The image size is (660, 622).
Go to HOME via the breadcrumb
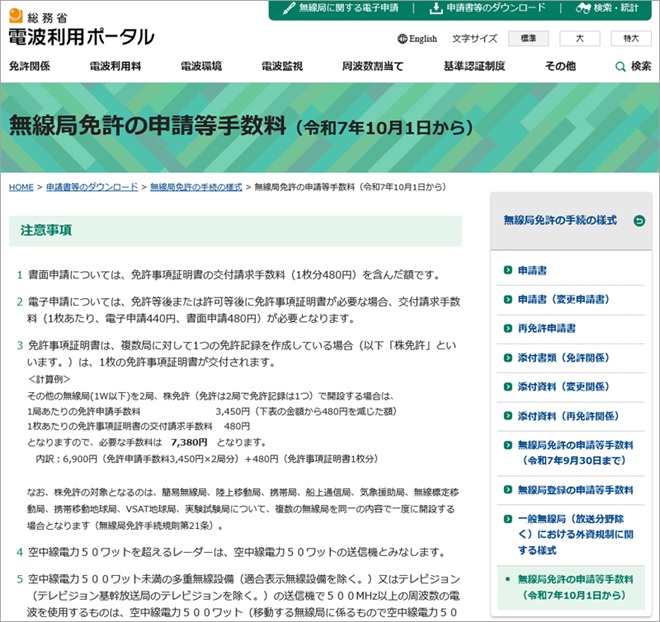point(21,187)
